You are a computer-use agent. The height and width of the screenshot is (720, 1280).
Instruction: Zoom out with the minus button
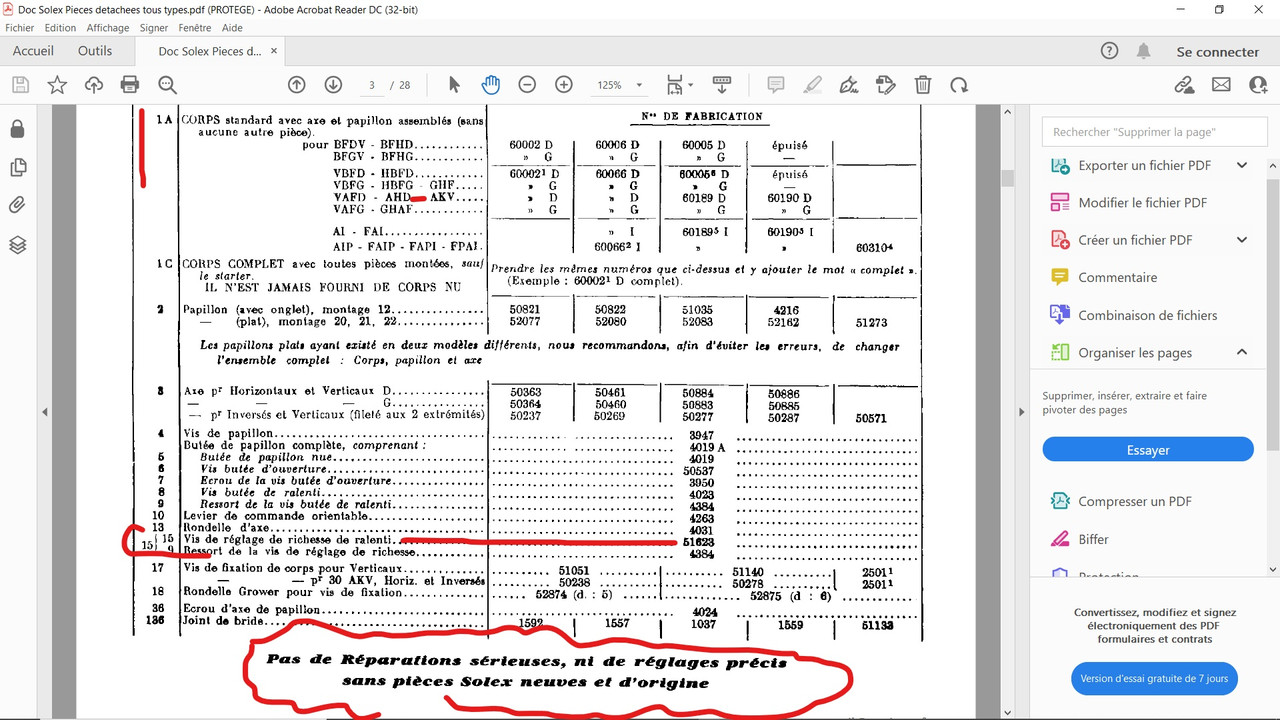(527, 85)
